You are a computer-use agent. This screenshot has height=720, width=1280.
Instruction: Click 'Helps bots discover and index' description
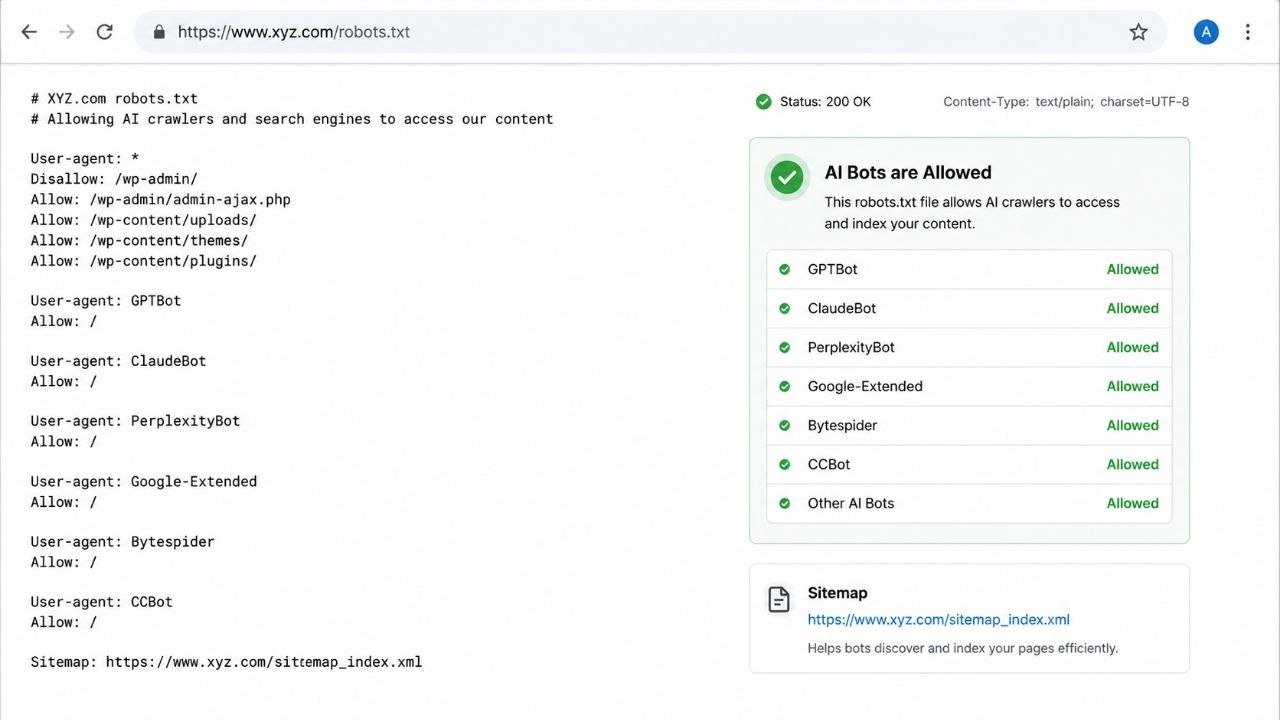963,648
